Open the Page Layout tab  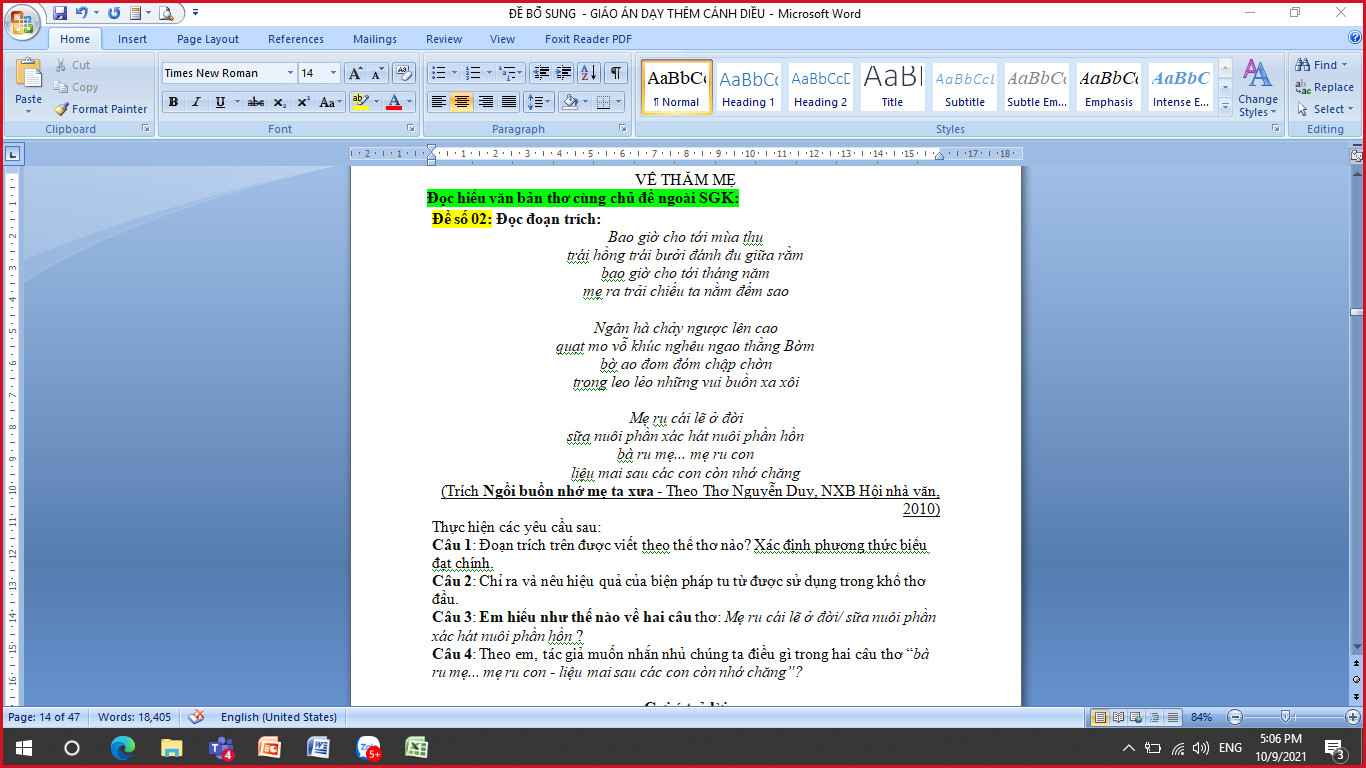click(208, 39)
